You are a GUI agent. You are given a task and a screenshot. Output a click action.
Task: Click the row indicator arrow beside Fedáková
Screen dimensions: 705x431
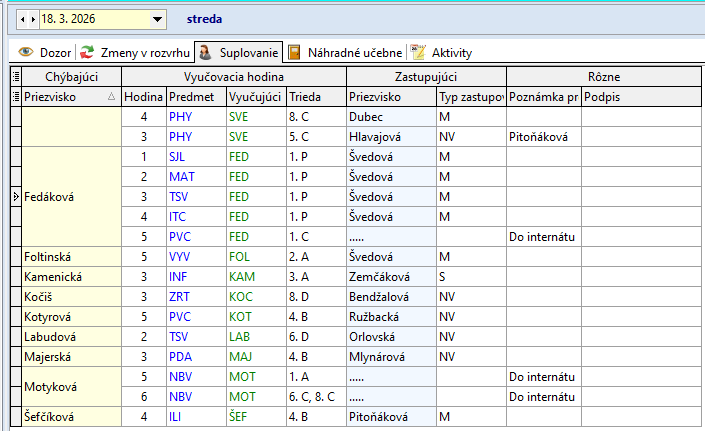(15, 197)
